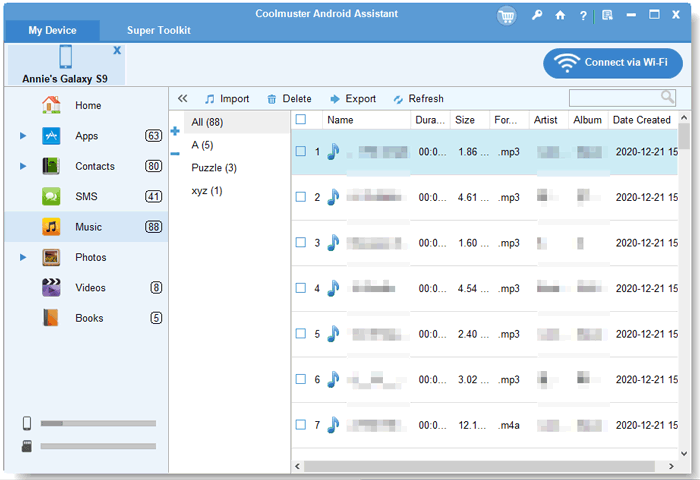Expand the Contacts tree arrow
This screenshot has height=480, width=700.
[x=23, y=166]
